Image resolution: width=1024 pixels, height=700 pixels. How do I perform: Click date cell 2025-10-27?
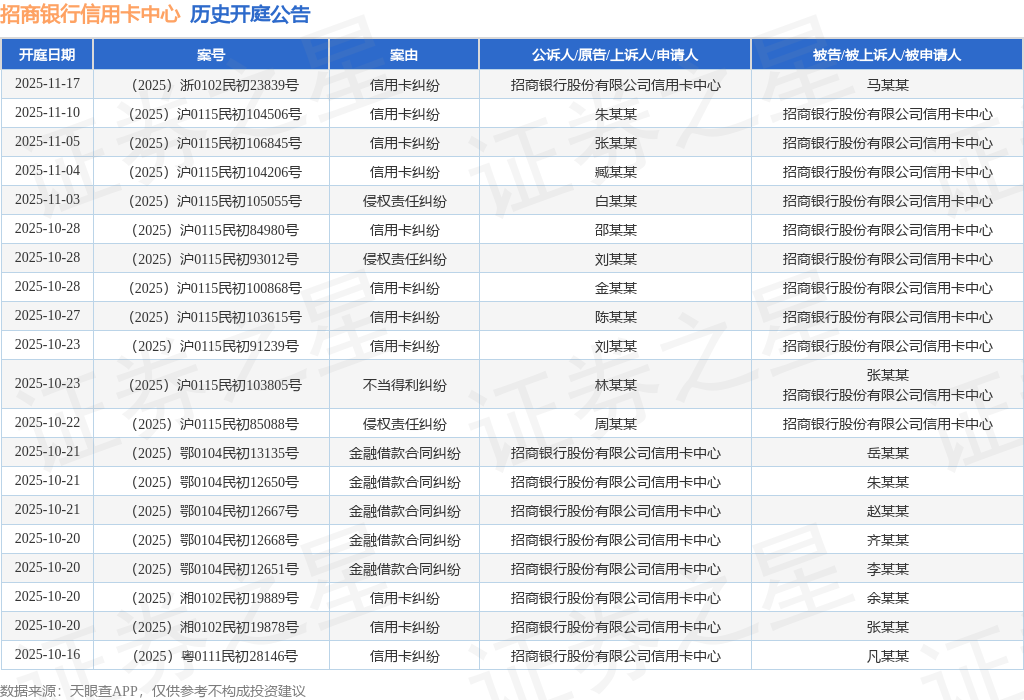47,315
